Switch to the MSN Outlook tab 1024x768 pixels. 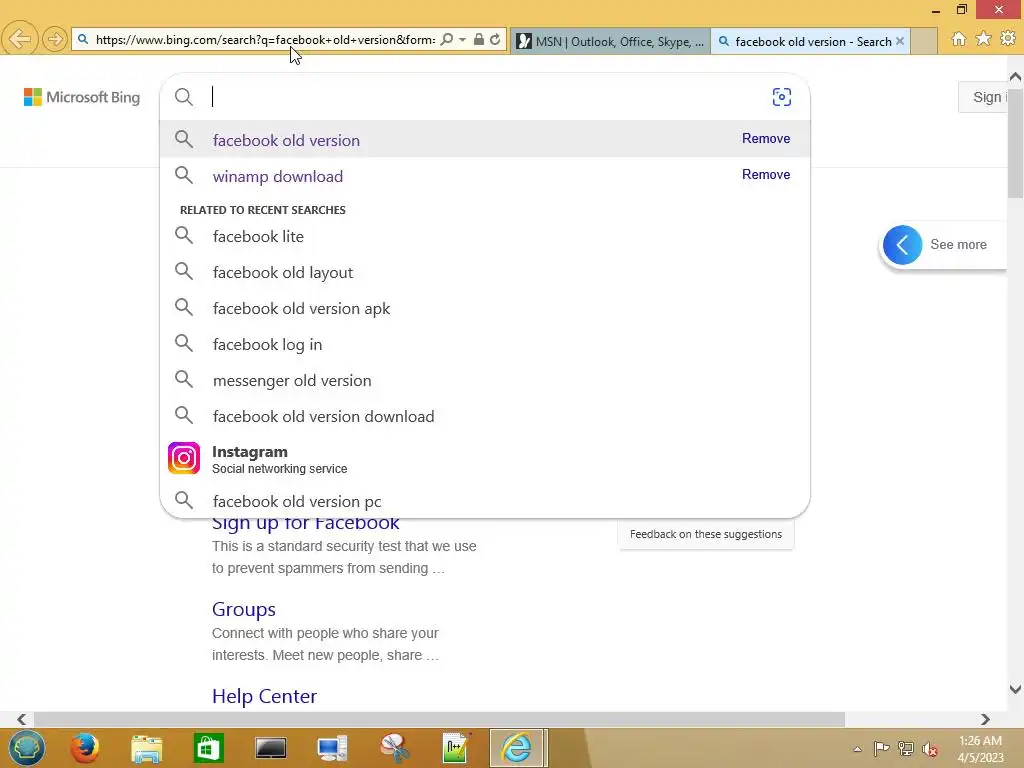pyautogui.click(x=610, y=41)
